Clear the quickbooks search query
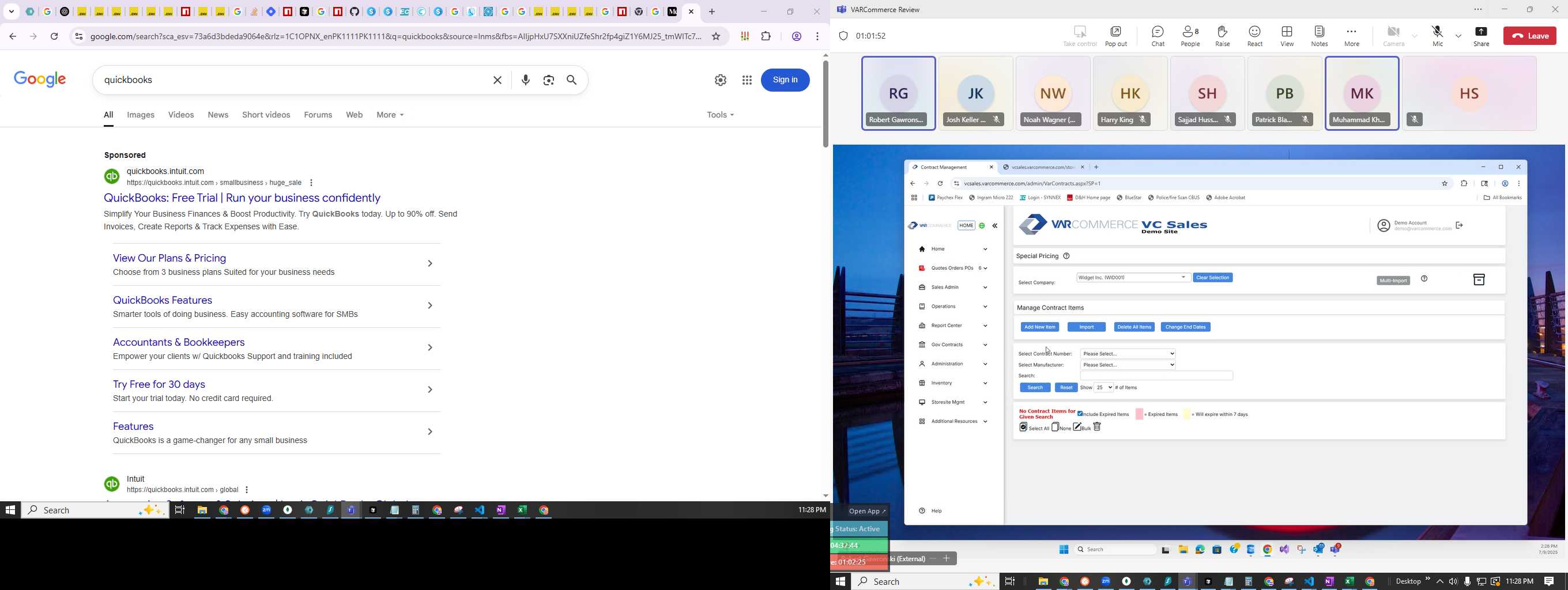Screen dimensions: 1568x590 point(497,80)
